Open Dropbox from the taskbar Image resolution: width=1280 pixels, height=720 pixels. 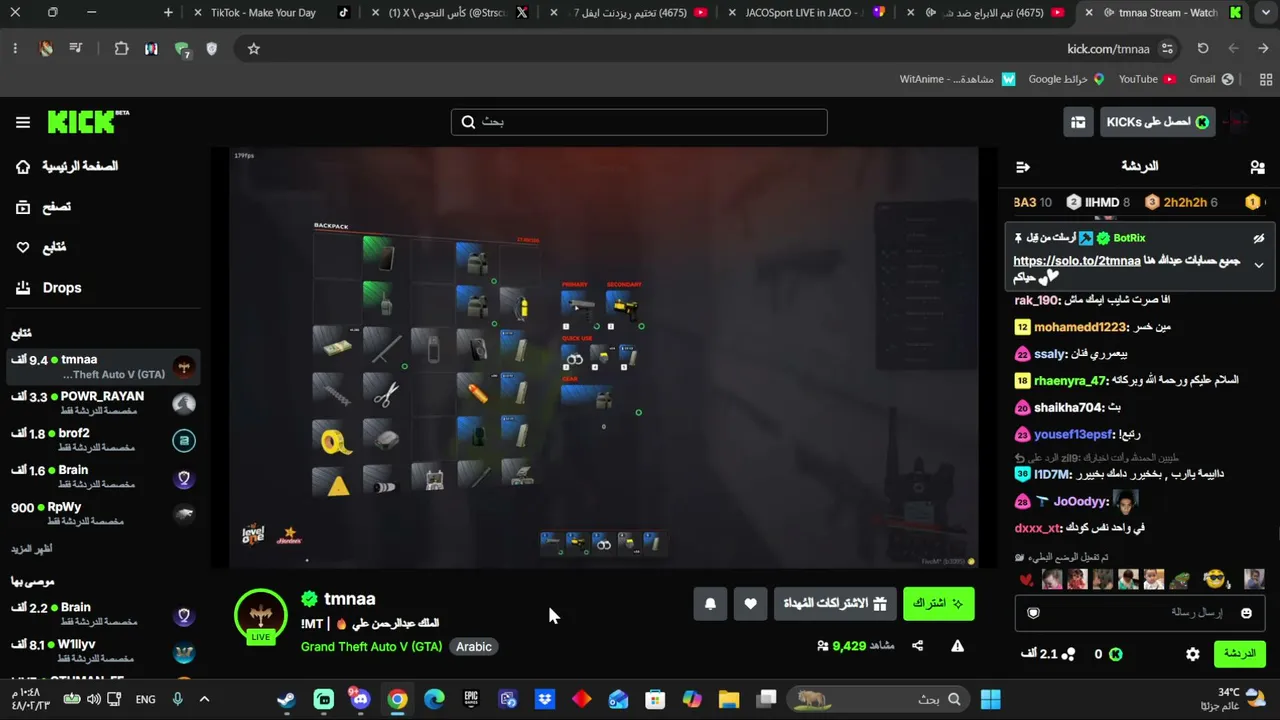click(545, 699)
